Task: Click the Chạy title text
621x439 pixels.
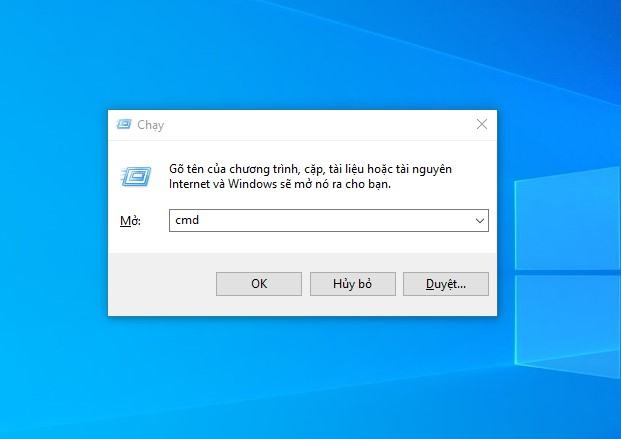Action: [x=150, y=125]
